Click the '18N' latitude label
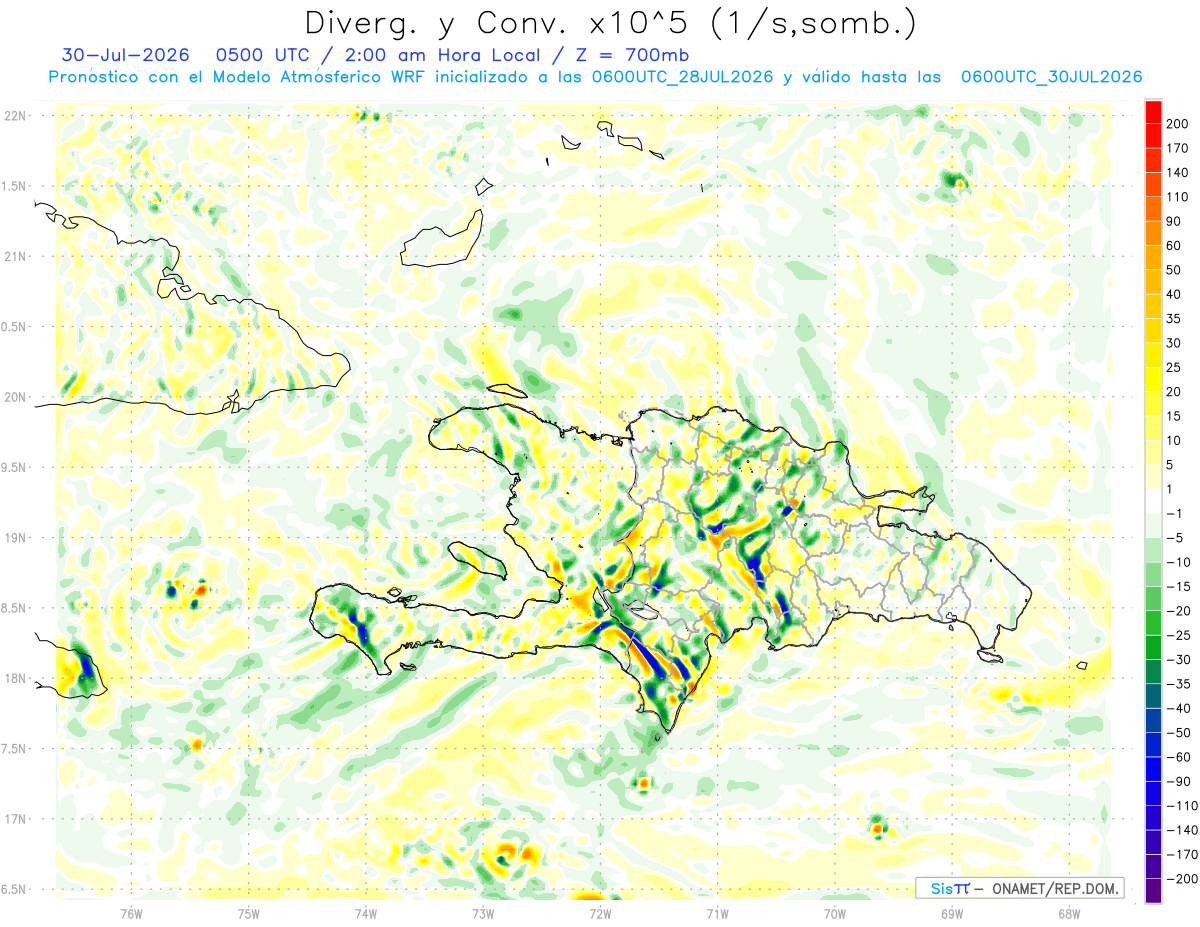The height and width of the screenshot is (927, 1200). point(14,679)
